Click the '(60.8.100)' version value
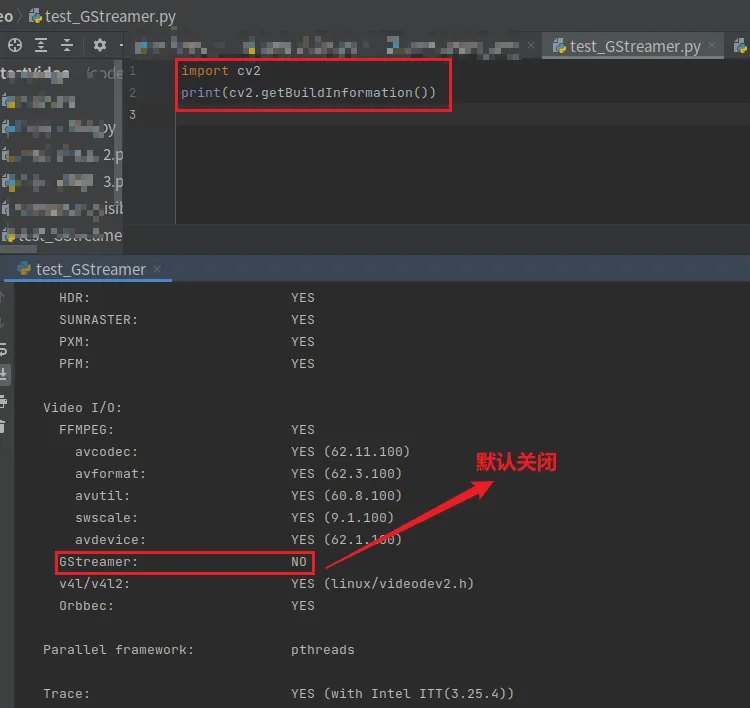This screenshot has height=708, width=750. [x=363, y=496]
